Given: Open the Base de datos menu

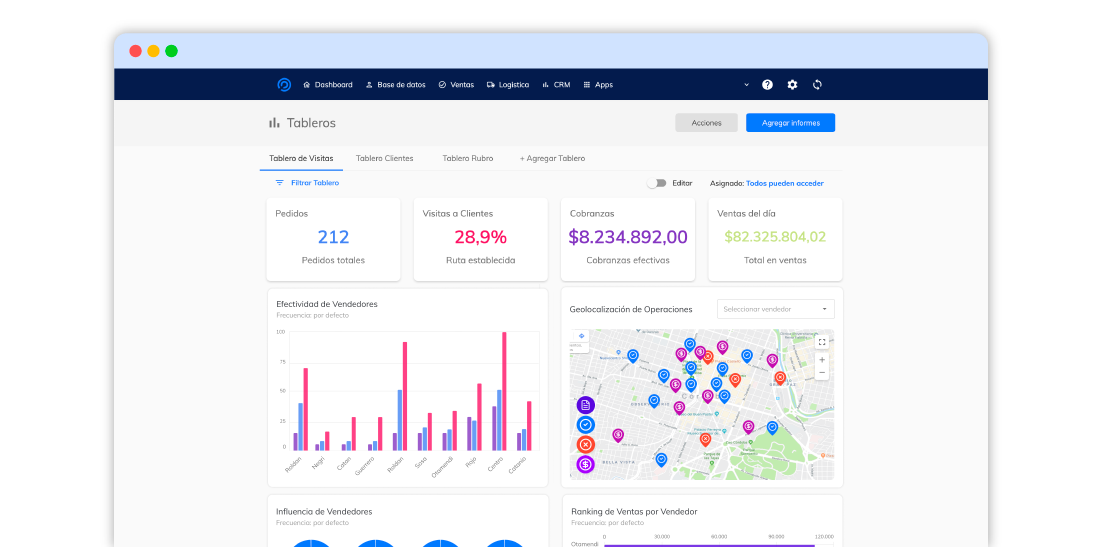Looking at the screenshot, I should point(396,85).
